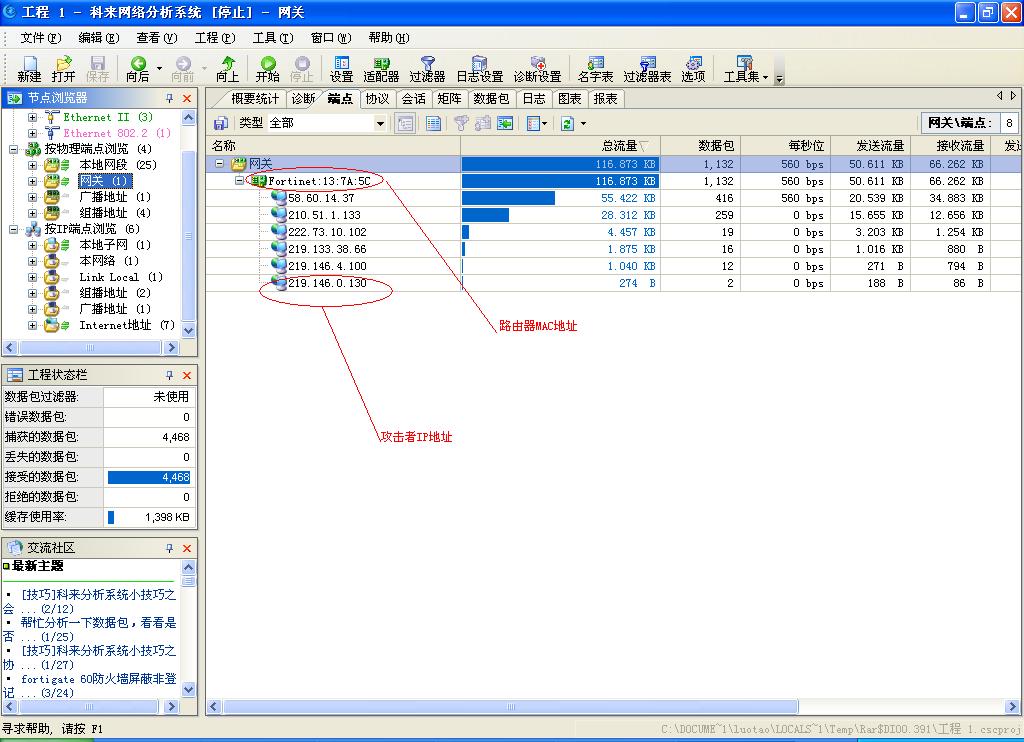Pin the 工程状态栏 panel with pushpin
The height and width of the screenshot is (742, 1024).
[x=169, y=375]
